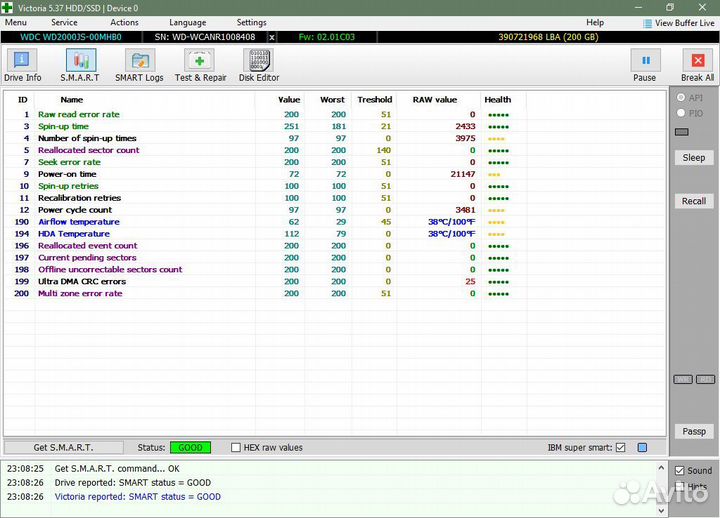
Task: Select the PIO radio button
Action: point(682,113)
